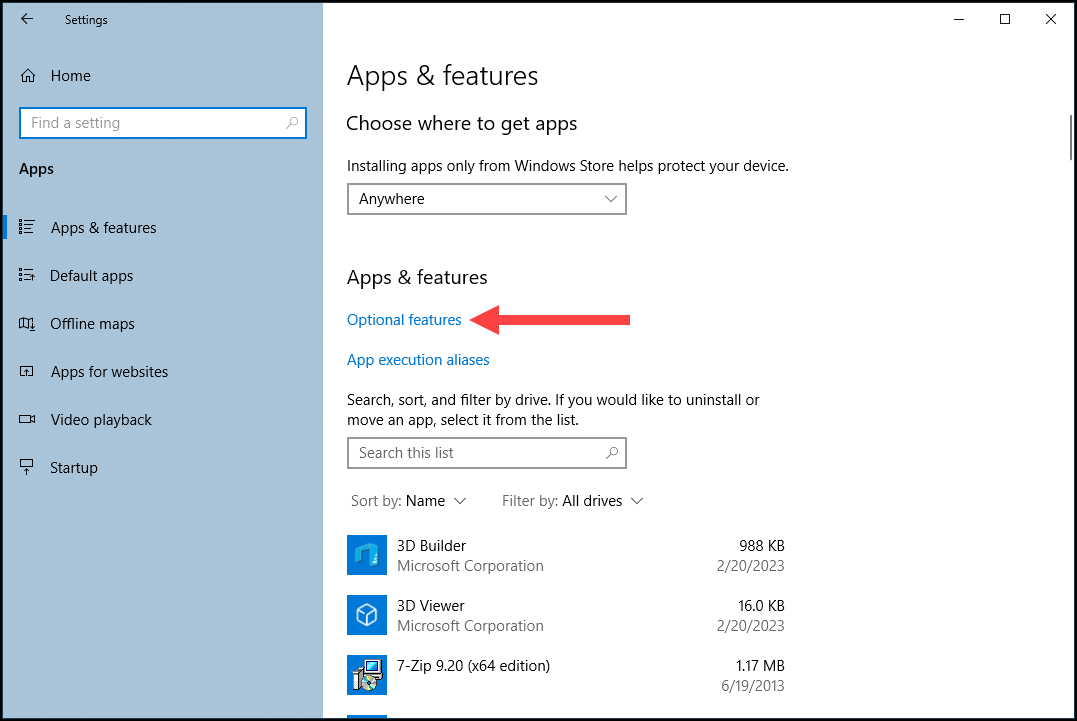Expand the Filter by All drives dropdown
Viewport: 1077px width, 721px height.
point(572,501)
